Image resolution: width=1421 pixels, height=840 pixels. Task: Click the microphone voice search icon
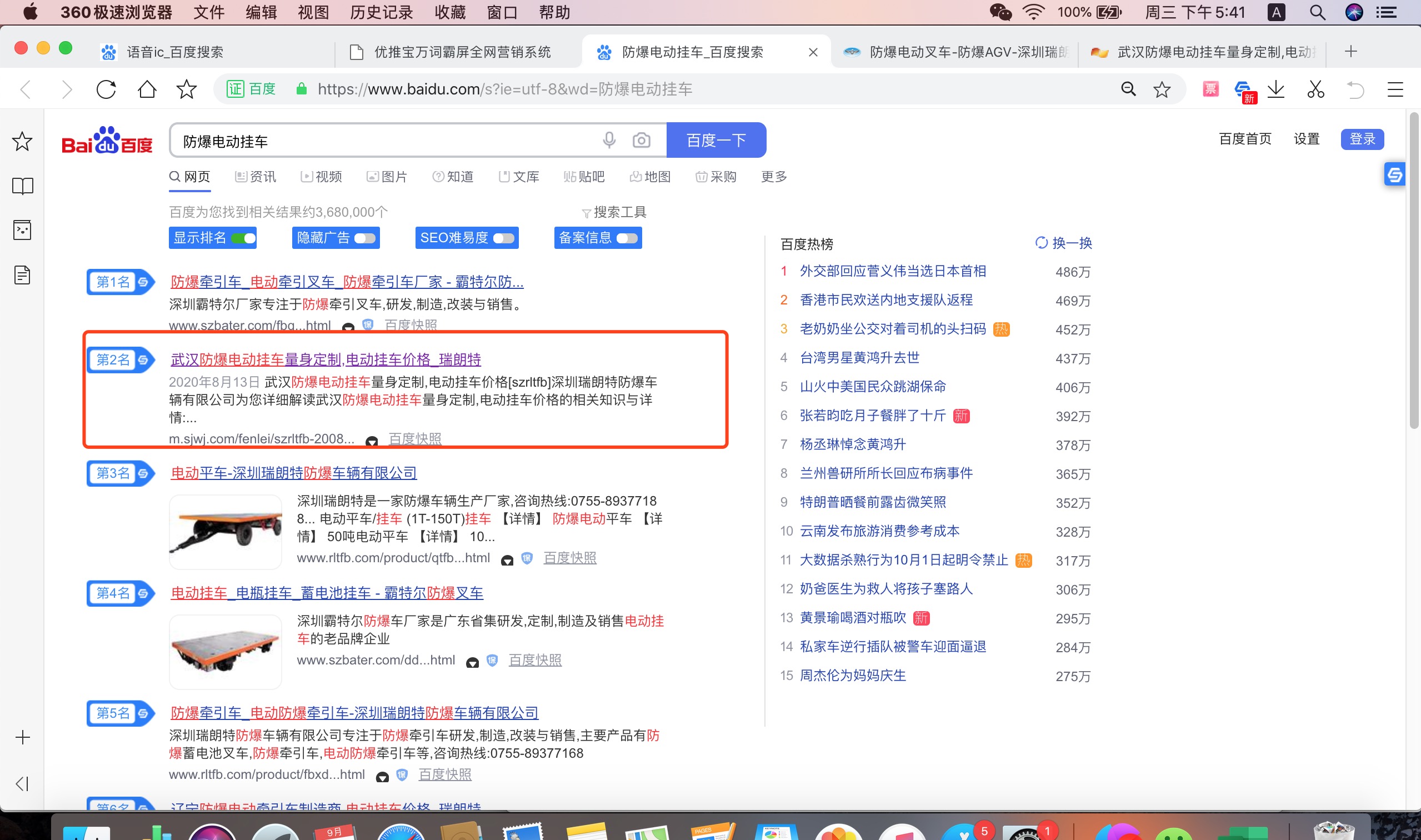[x=609, y=140]
